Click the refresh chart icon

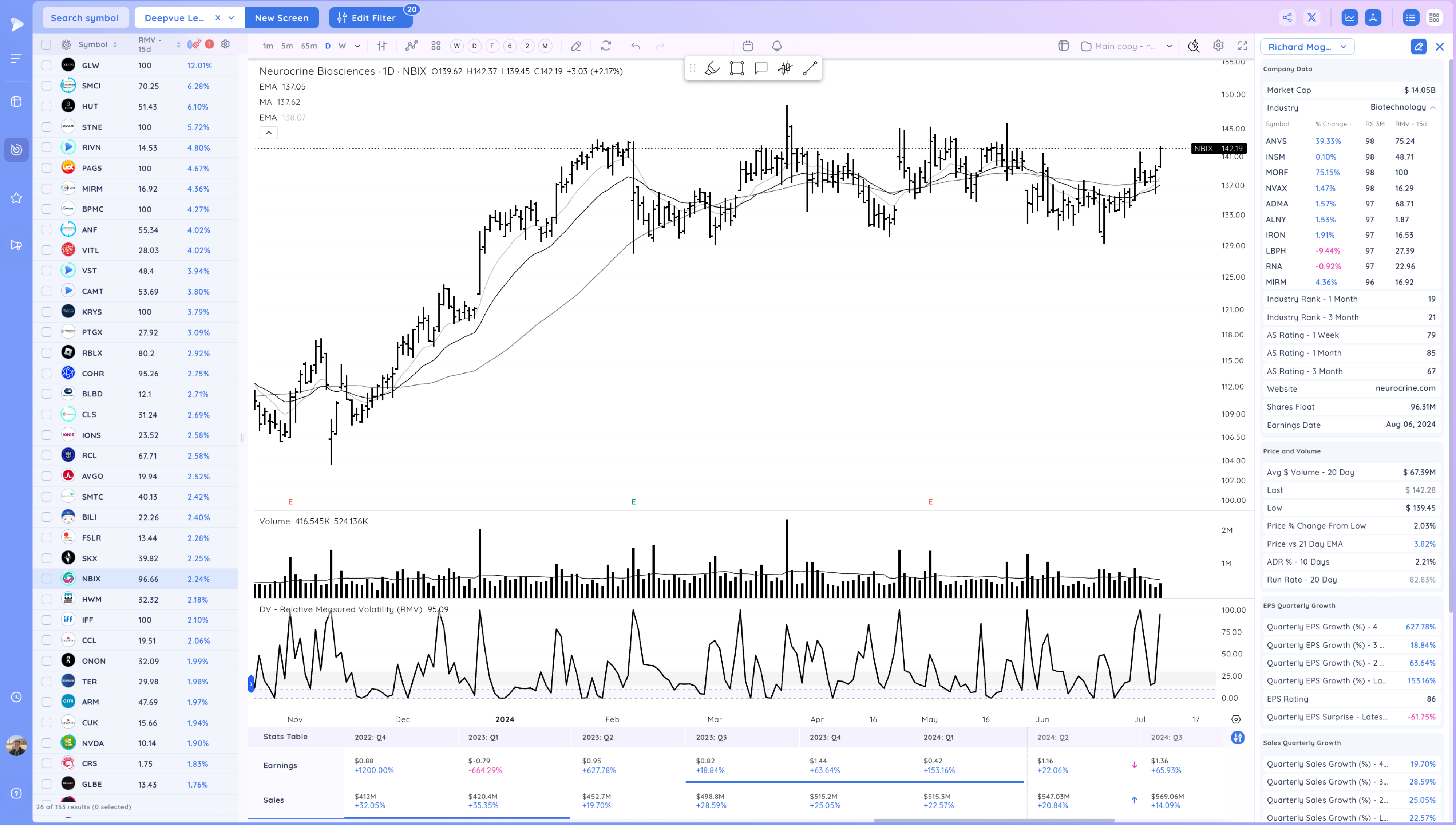pyautogui.click(x=606, y=46)
